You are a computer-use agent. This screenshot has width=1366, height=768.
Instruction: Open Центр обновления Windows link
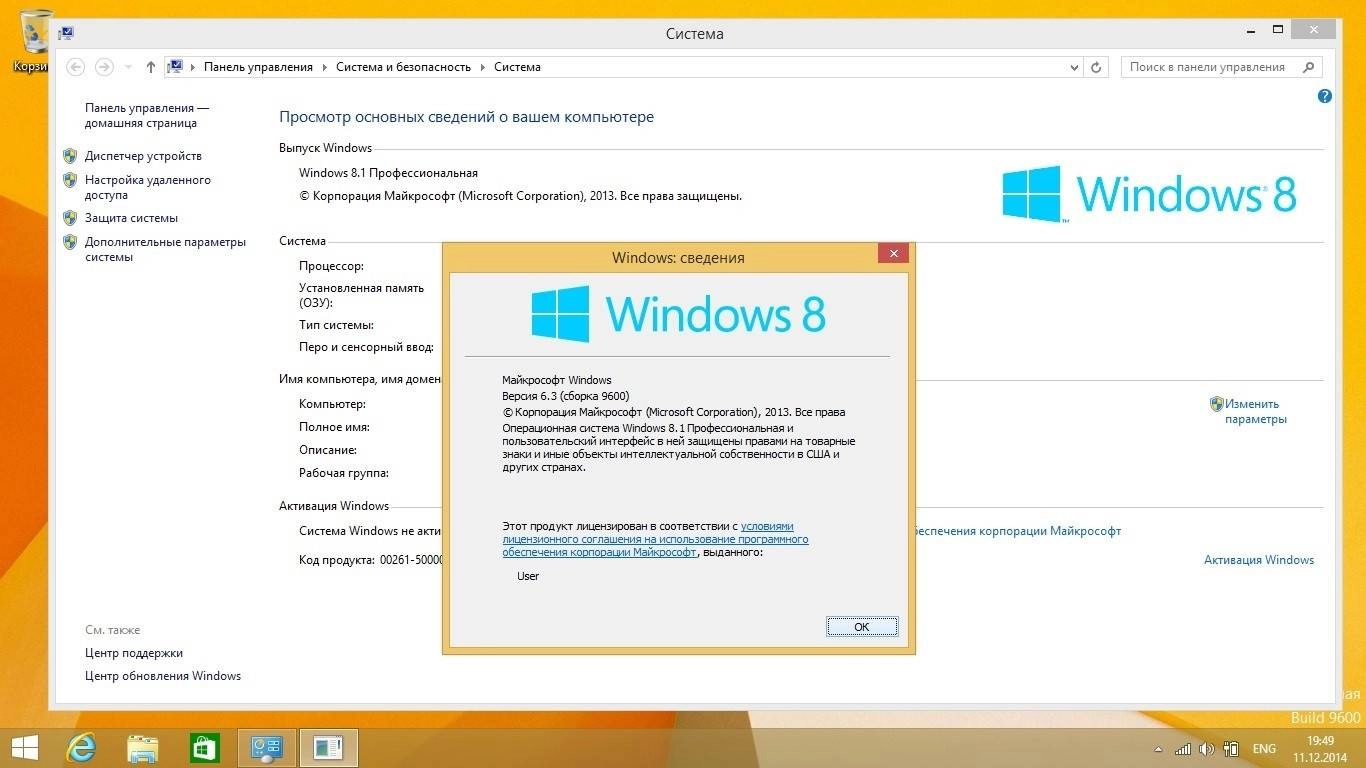click(163, 676)
